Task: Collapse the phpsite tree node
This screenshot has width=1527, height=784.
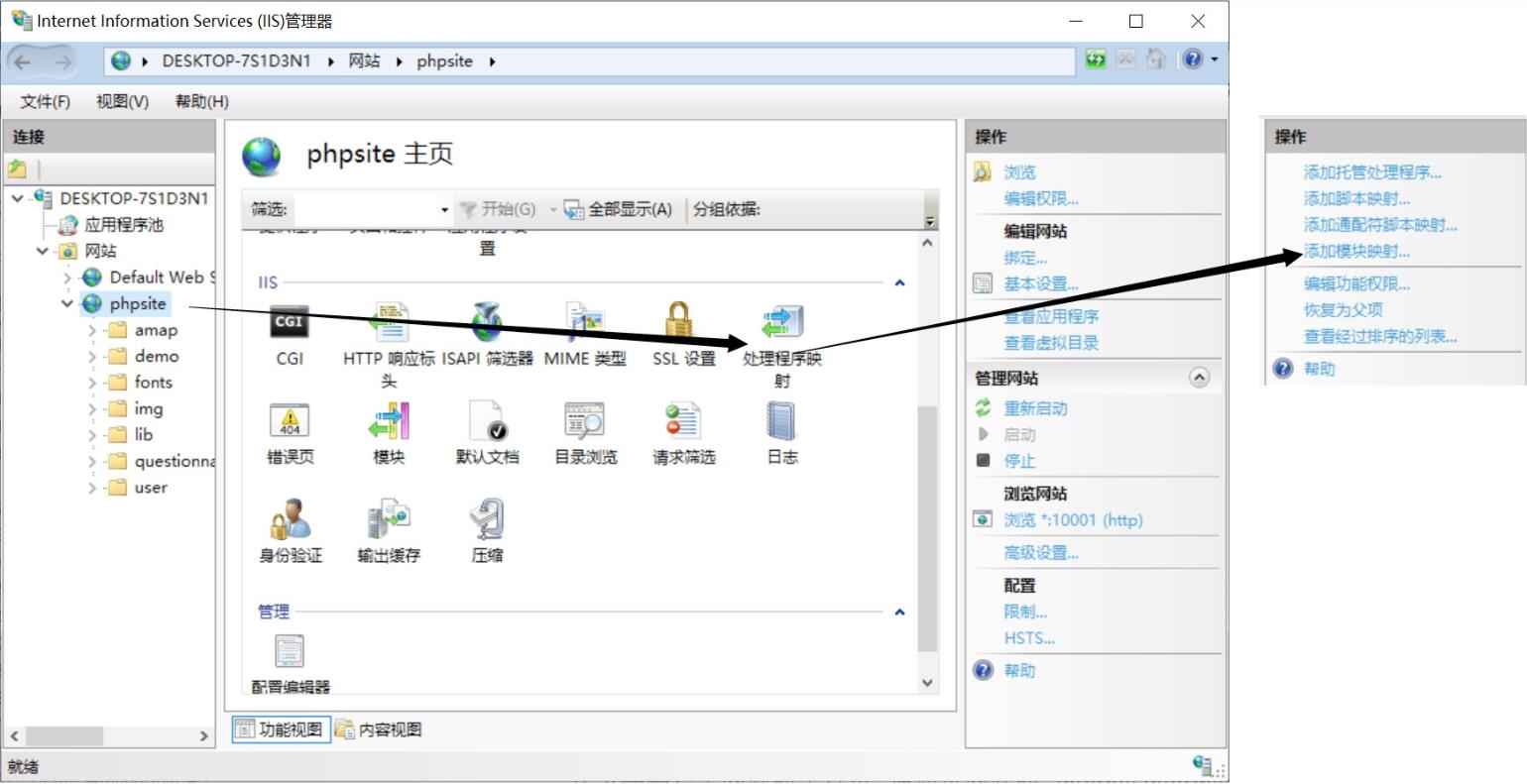Action: click(x=67, y=304)
